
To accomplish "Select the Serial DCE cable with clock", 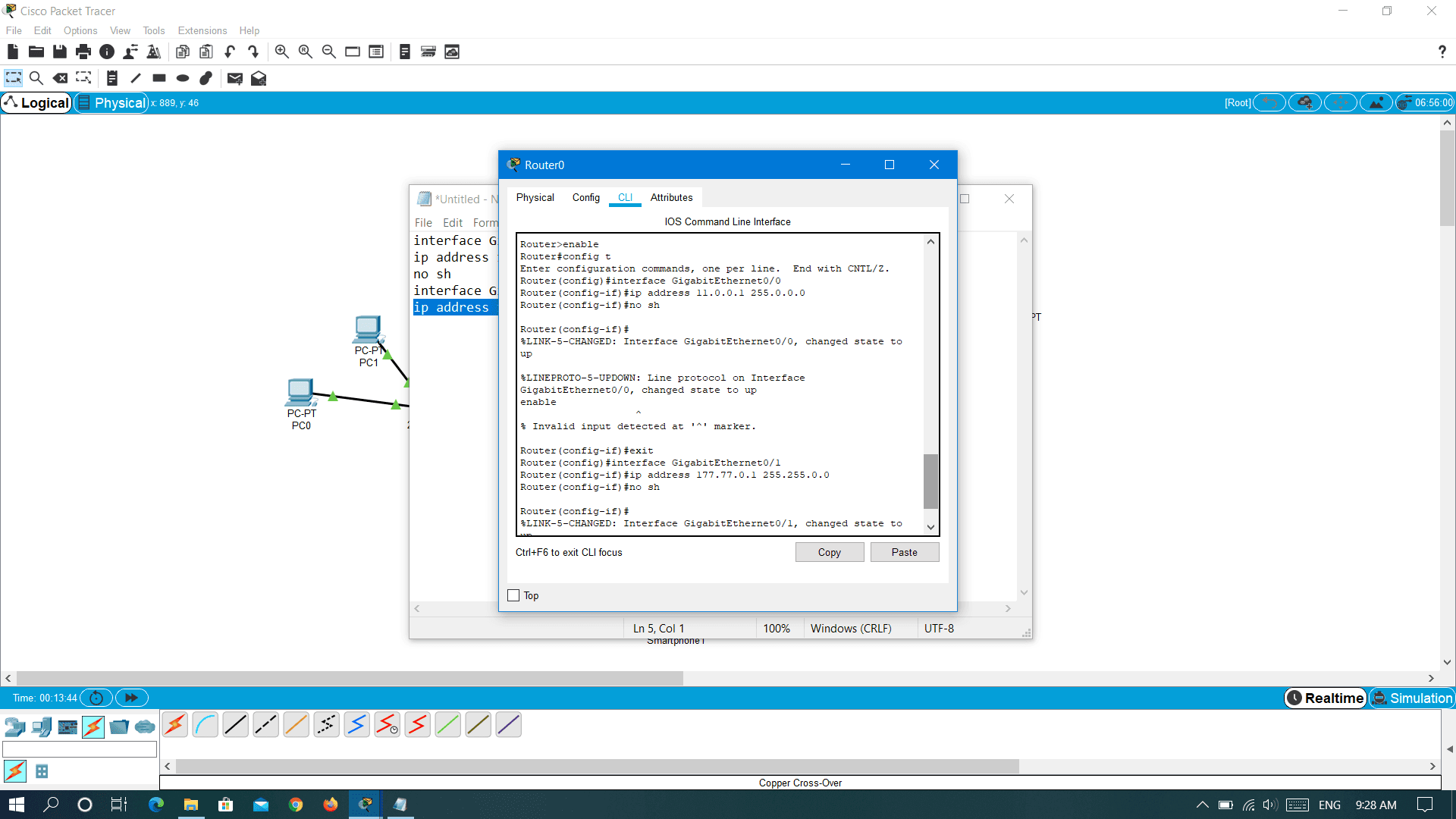I will tap(388, 725).
